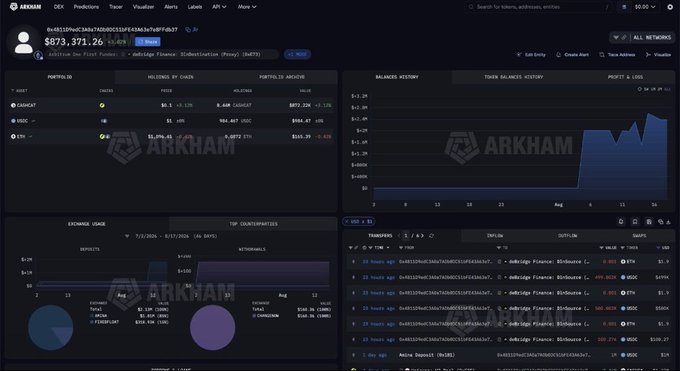Switch to the Inflow tab

(495, 236)
